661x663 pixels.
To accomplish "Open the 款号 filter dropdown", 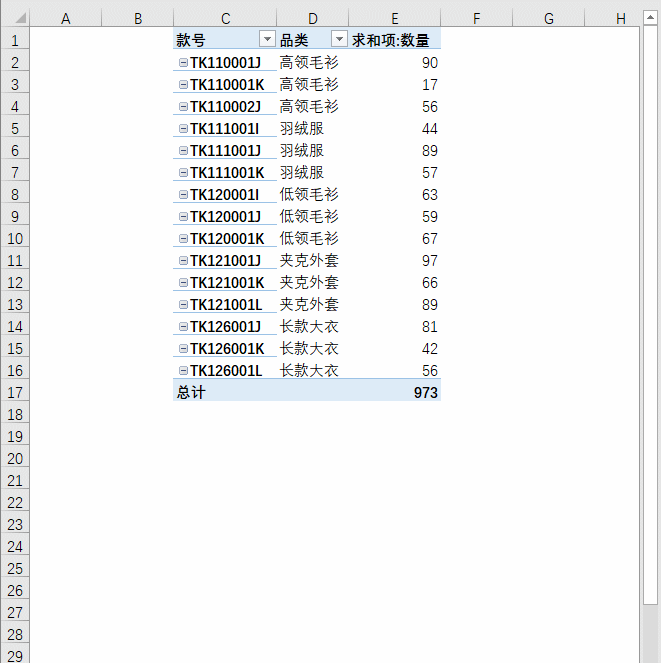I will click(267, 39).
